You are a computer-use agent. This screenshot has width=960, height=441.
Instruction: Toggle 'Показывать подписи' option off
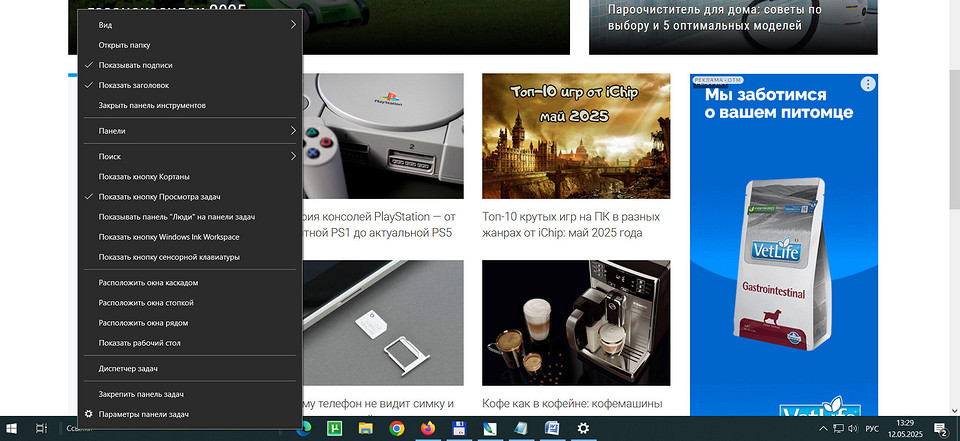pos(135,65)
